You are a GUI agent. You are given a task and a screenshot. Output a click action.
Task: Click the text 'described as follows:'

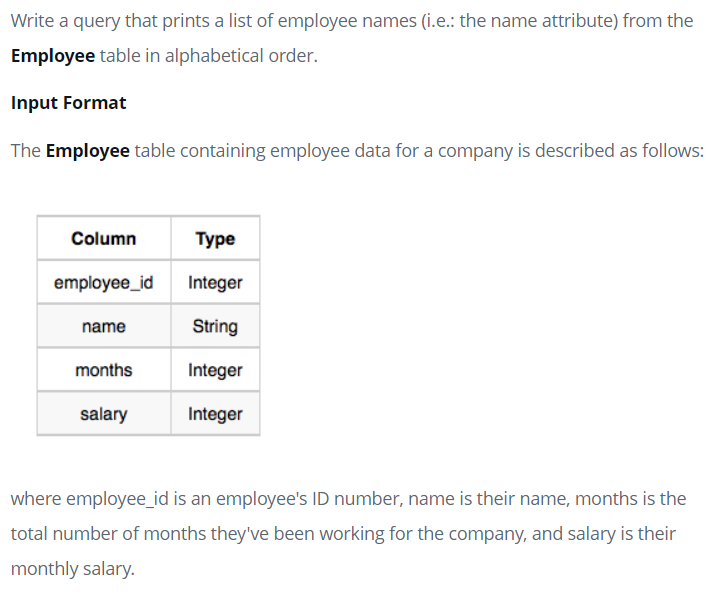pos(619,151)
